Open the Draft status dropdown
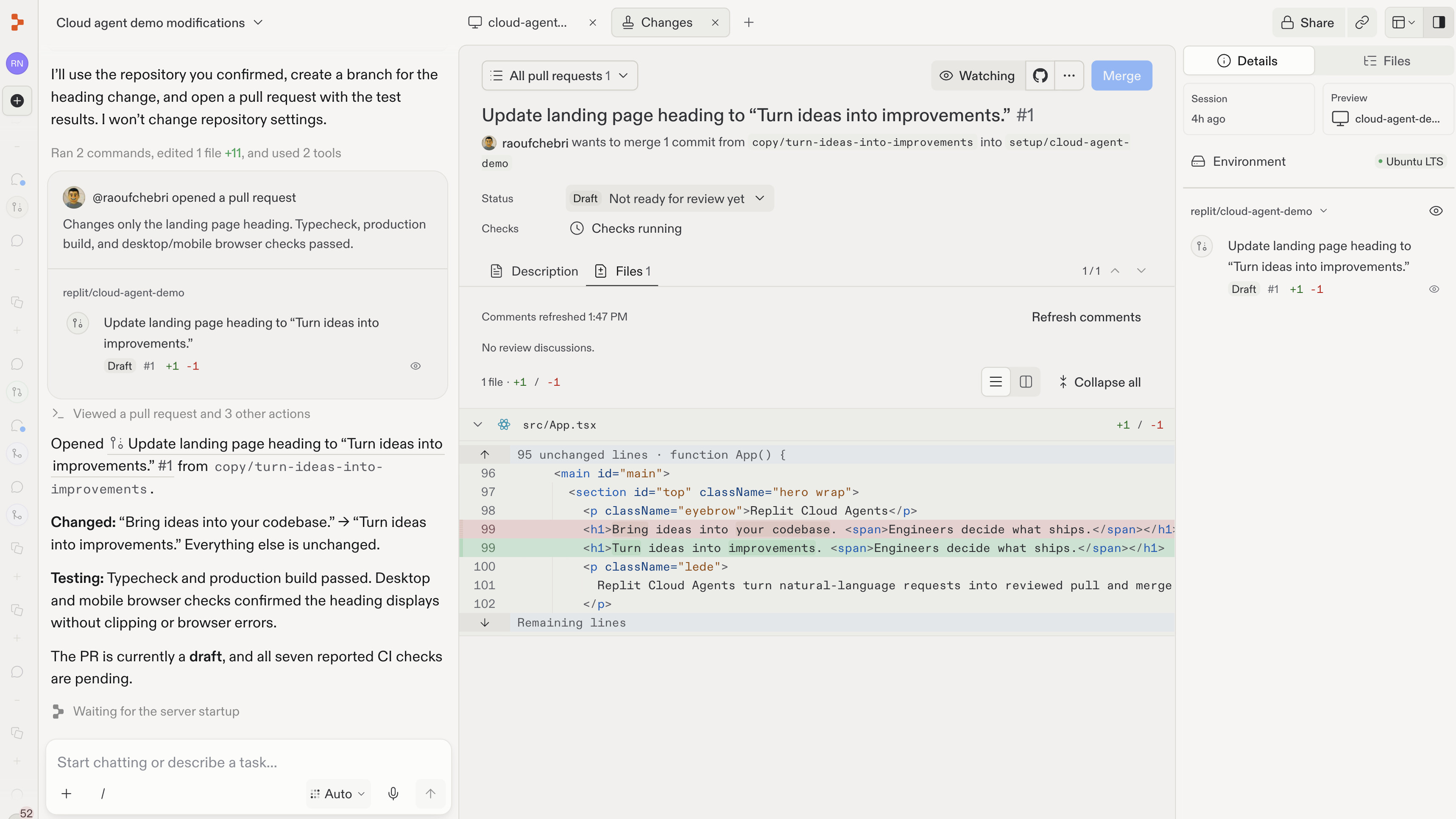 [x=669, y=198]
